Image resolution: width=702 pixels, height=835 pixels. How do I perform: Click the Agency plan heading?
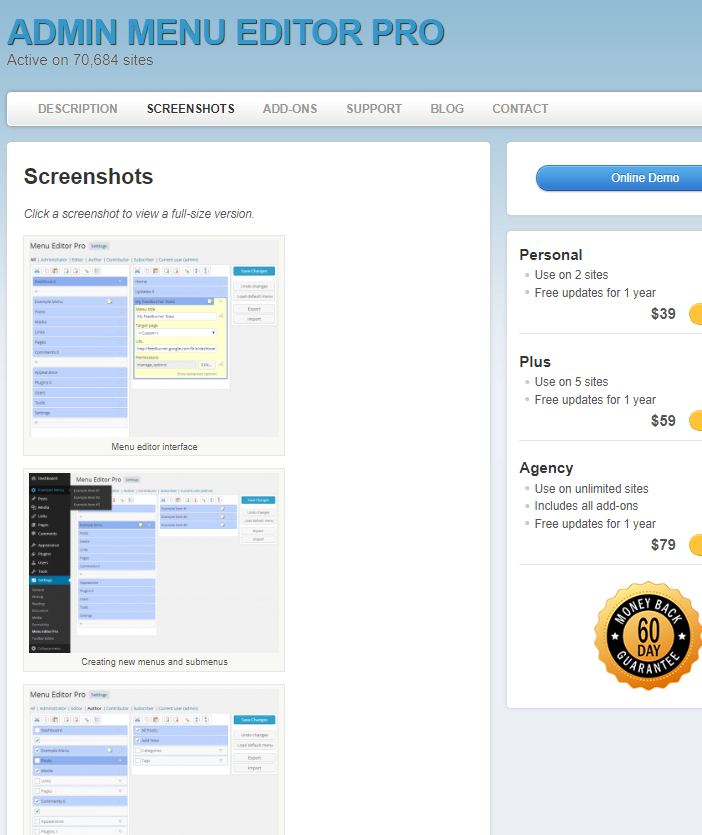coord(546,468)
